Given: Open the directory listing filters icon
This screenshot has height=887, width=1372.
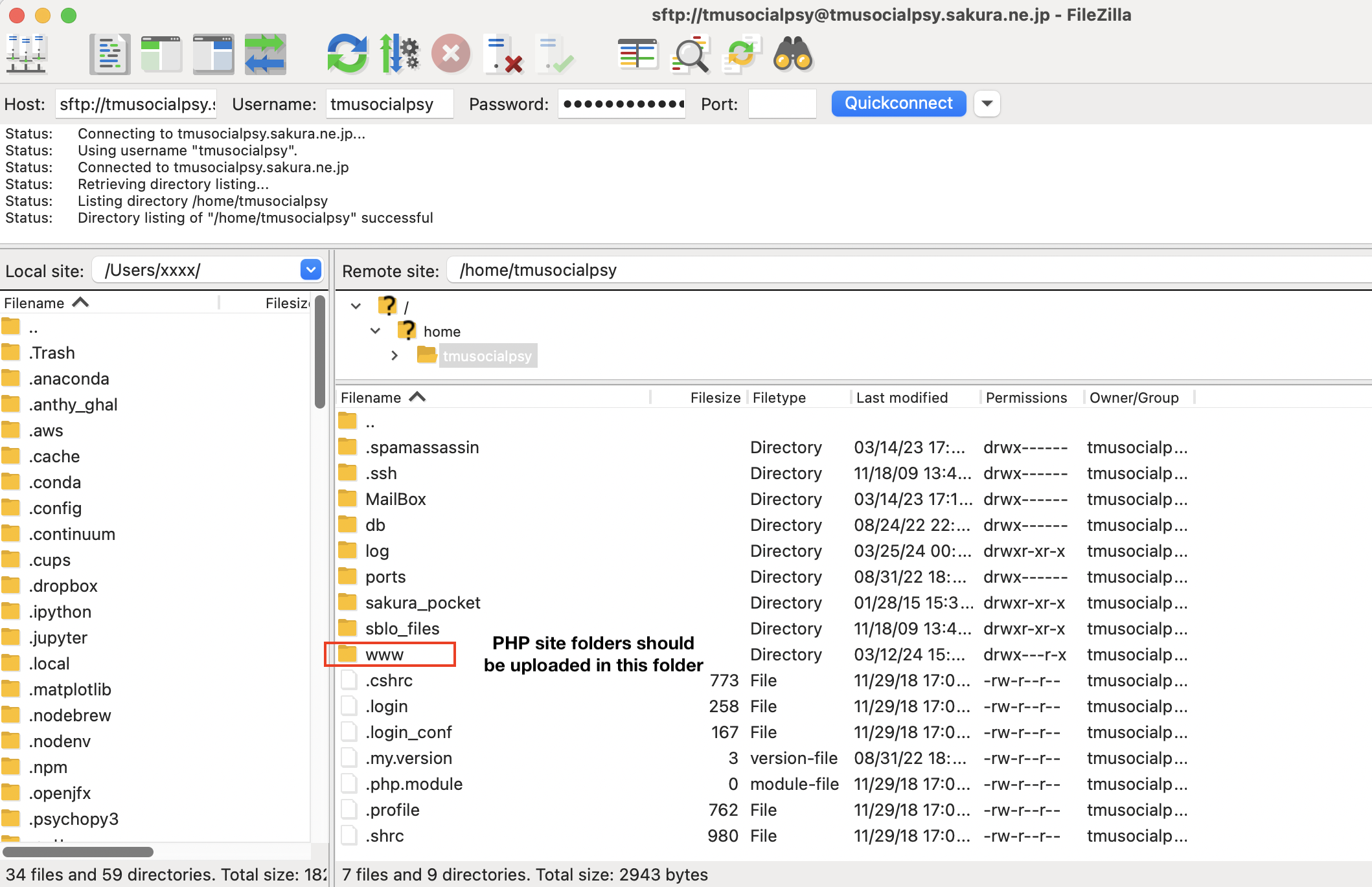Looking at the screenshot, I should coord(637,54).
